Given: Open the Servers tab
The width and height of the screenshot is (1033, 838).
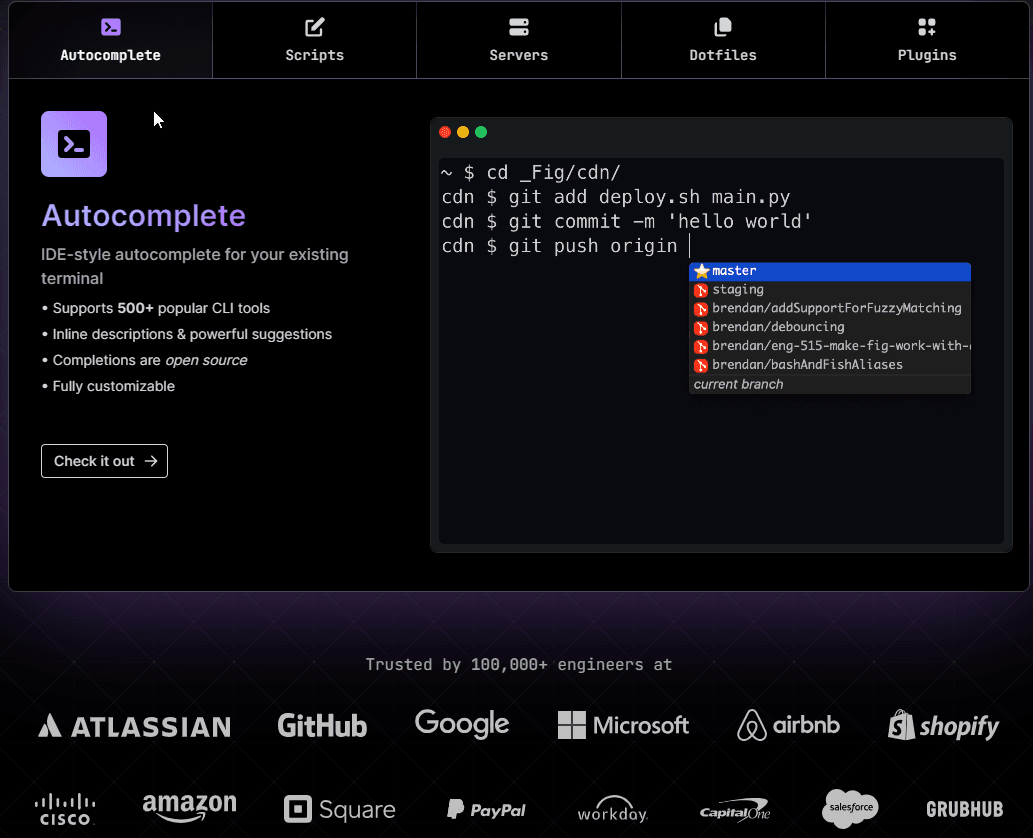Looking at the screenshot, I should click(518, 40).
